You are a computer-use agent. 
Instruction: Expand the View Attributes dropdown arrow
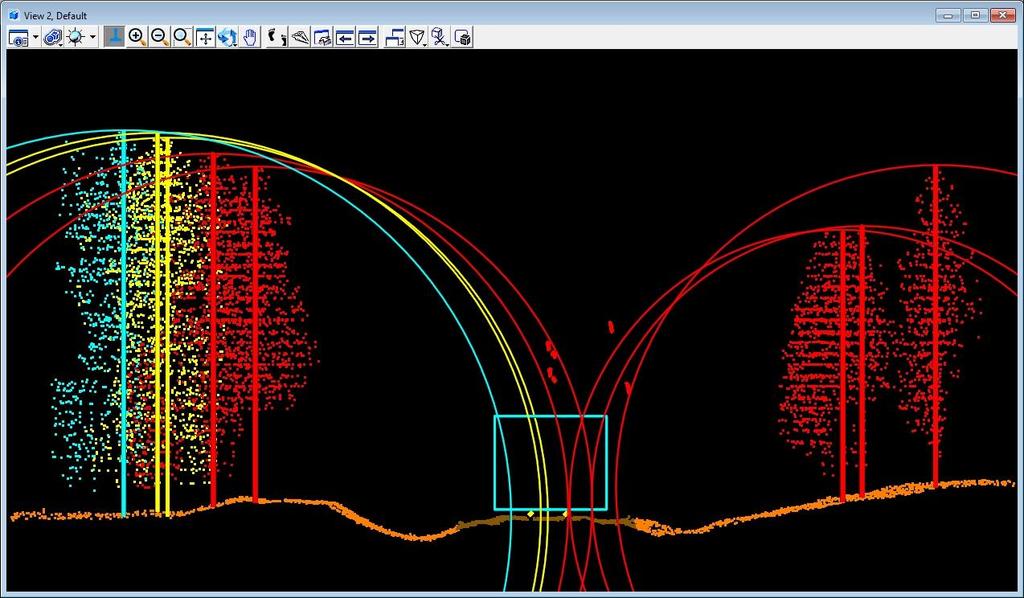pos(36,37)
